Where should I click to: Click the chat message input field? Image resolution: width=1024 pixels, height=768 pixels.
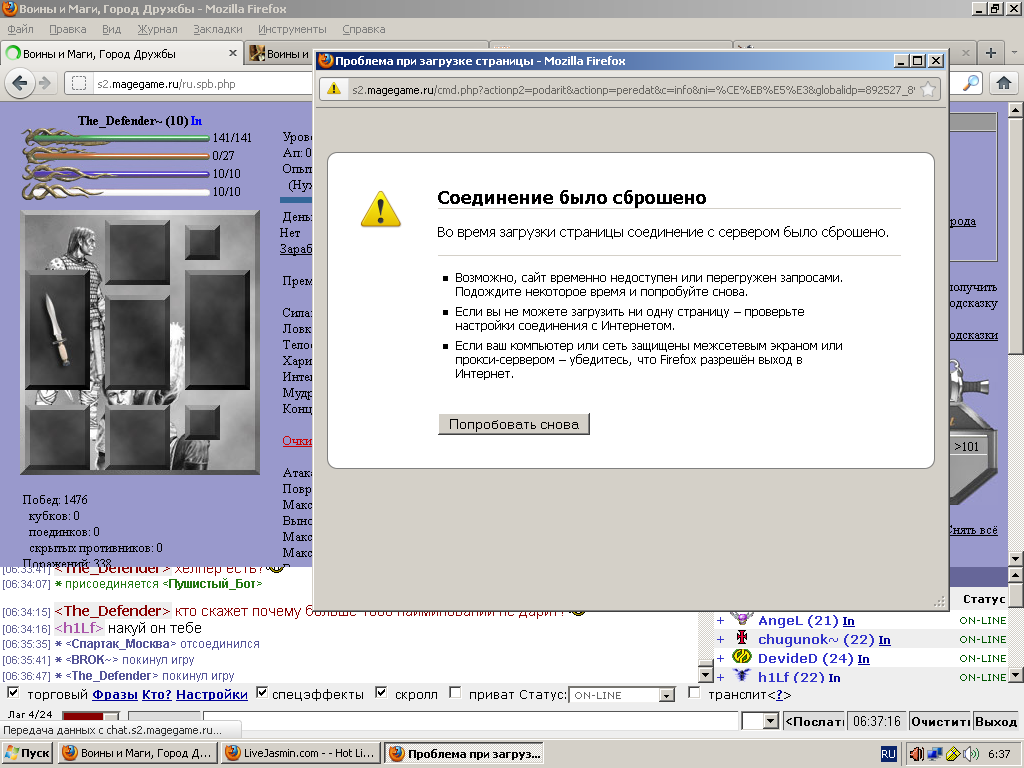pos(470,721)
